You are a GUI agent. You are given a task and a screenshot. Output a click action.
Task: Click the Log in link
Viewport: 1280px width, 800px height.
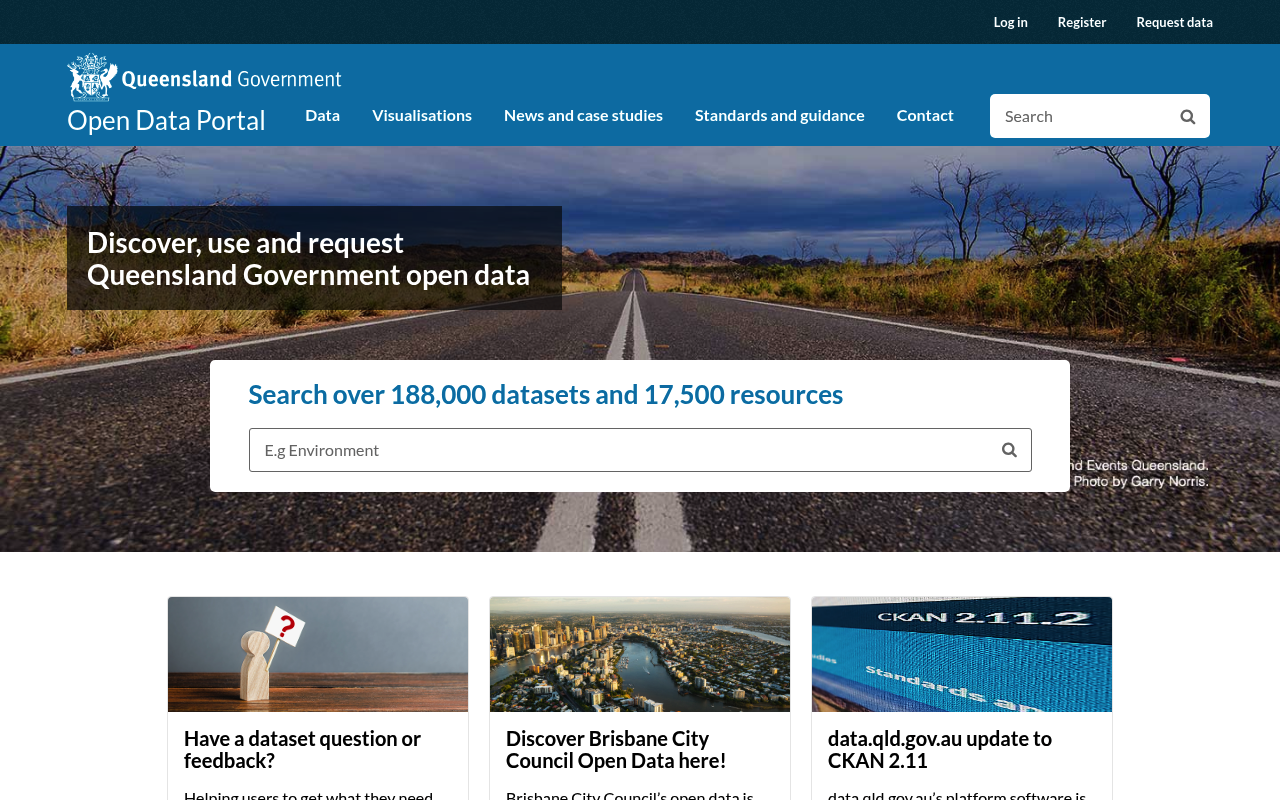pos(1010,22)
